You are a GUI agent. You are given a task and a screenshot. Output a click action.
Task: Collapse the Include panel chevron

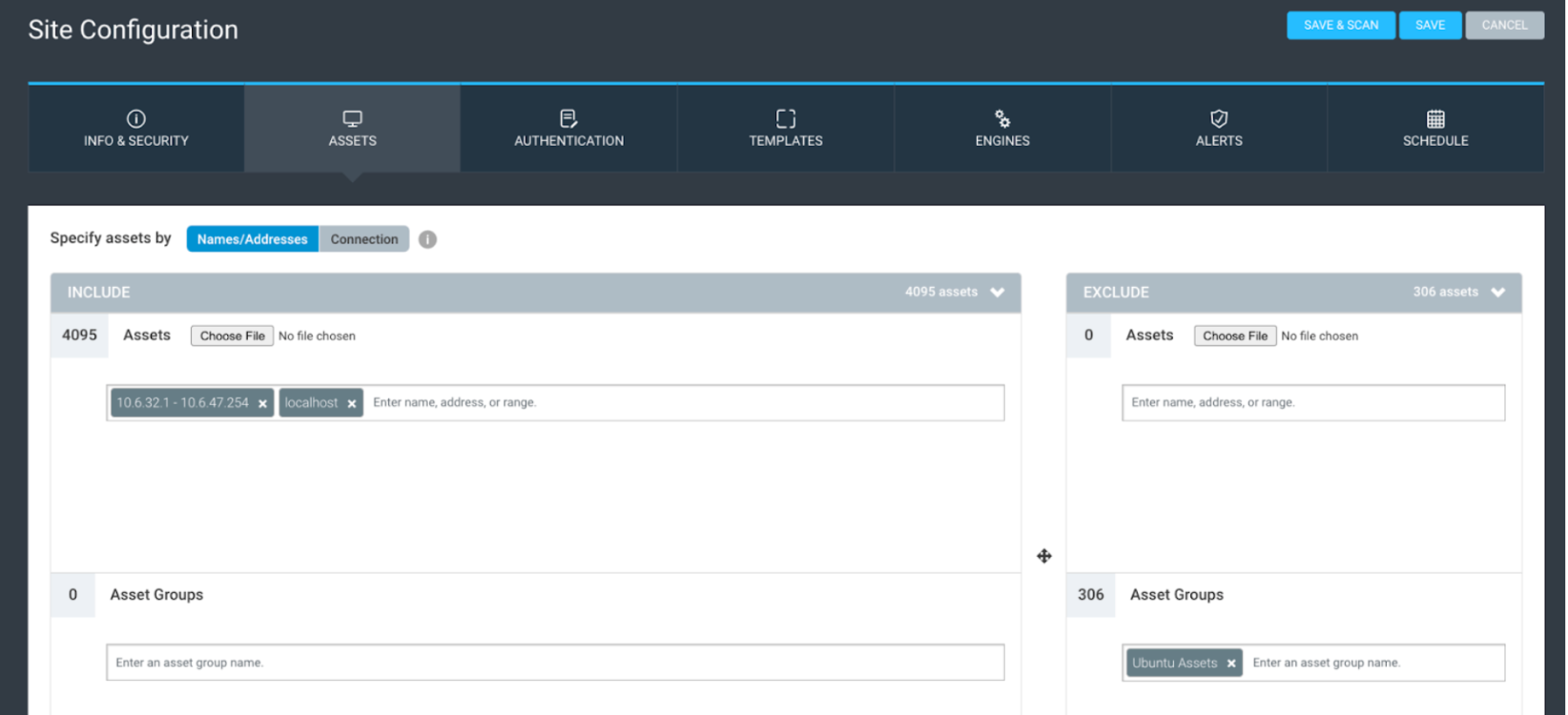tap(998, 293)
